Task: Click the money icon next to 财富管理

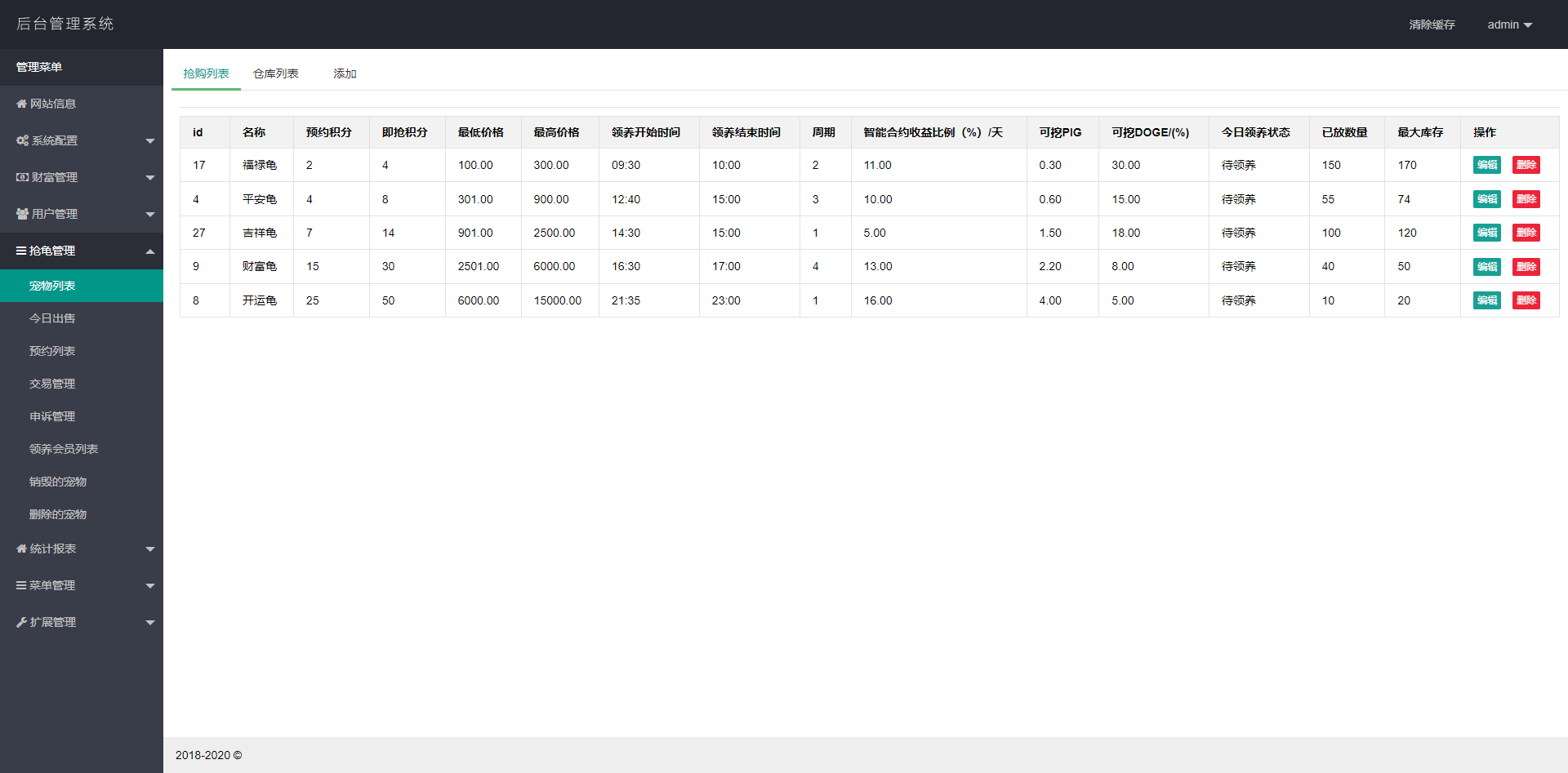Action: tap(22, 178)
